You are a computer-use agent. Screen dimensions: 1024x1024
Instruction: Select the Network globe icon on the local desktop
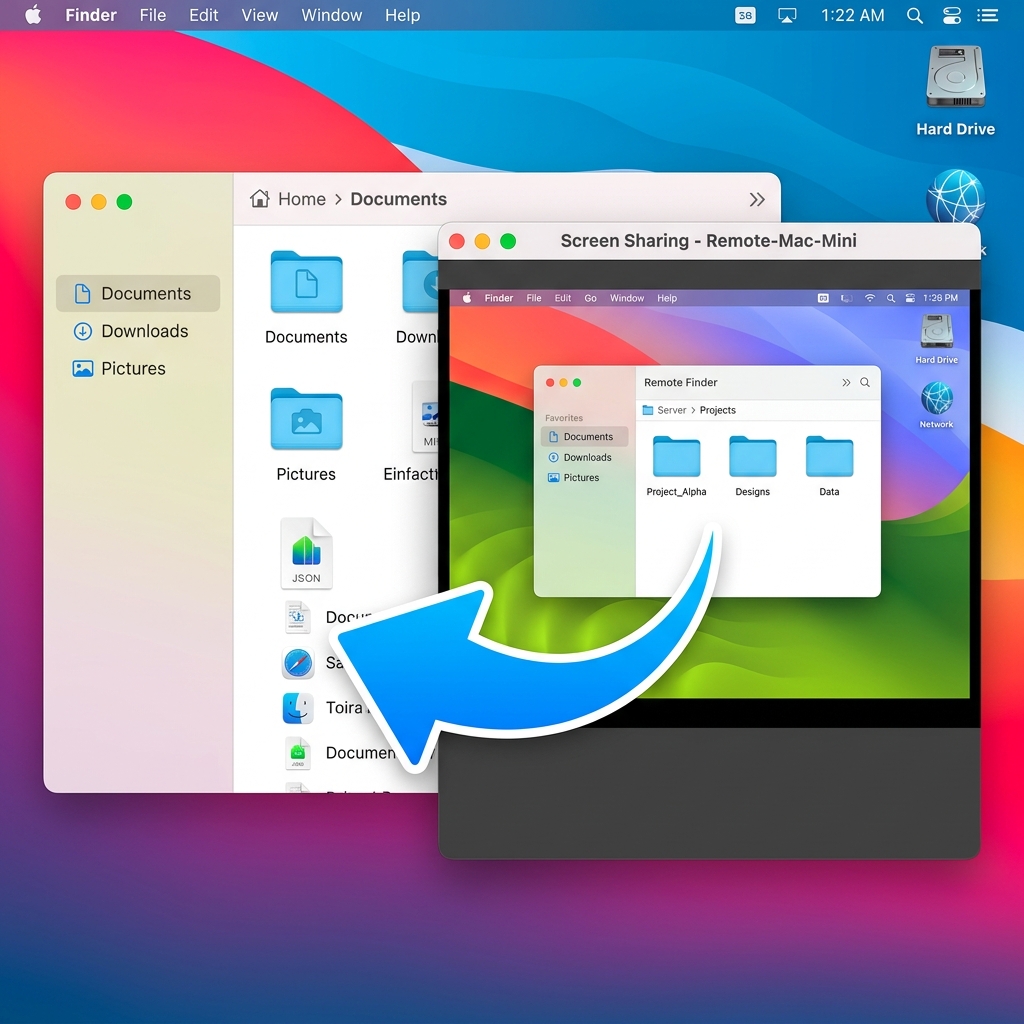(x=955, y=196)
